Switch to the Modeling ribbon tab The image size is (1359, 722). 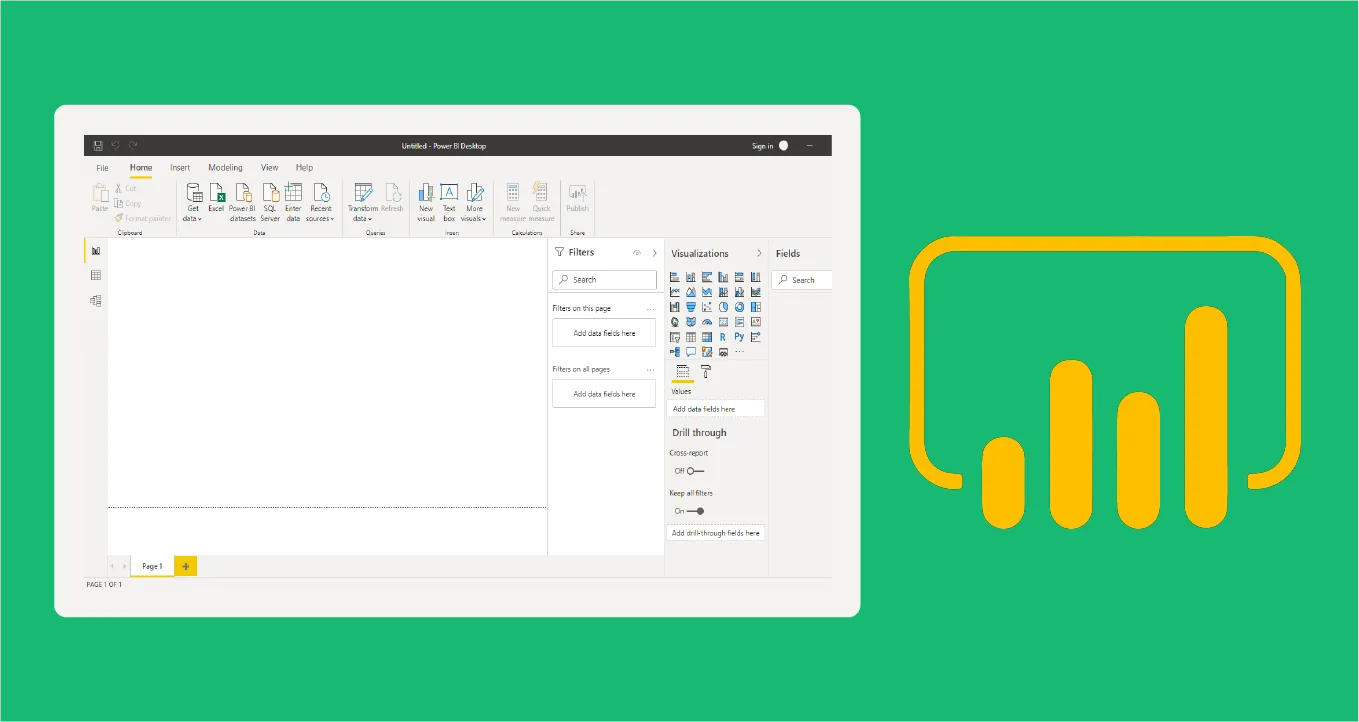click(225, 168)
